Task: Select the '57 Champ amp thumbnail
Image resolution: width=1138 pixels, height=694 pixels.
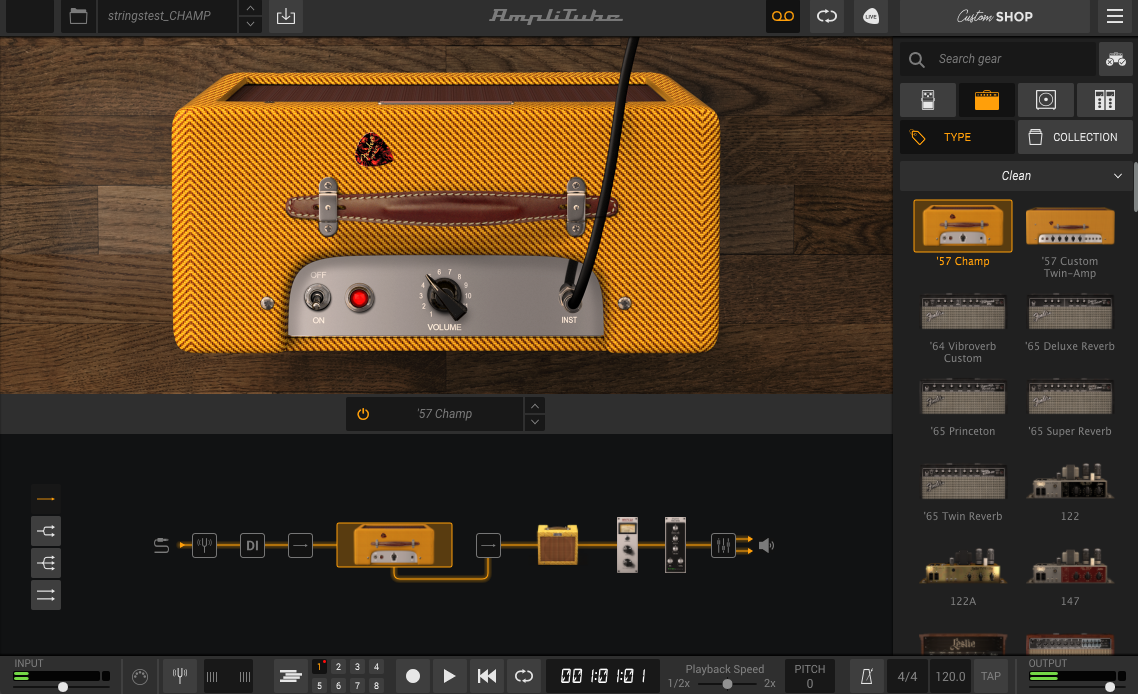Action: (x=962, y=226)
